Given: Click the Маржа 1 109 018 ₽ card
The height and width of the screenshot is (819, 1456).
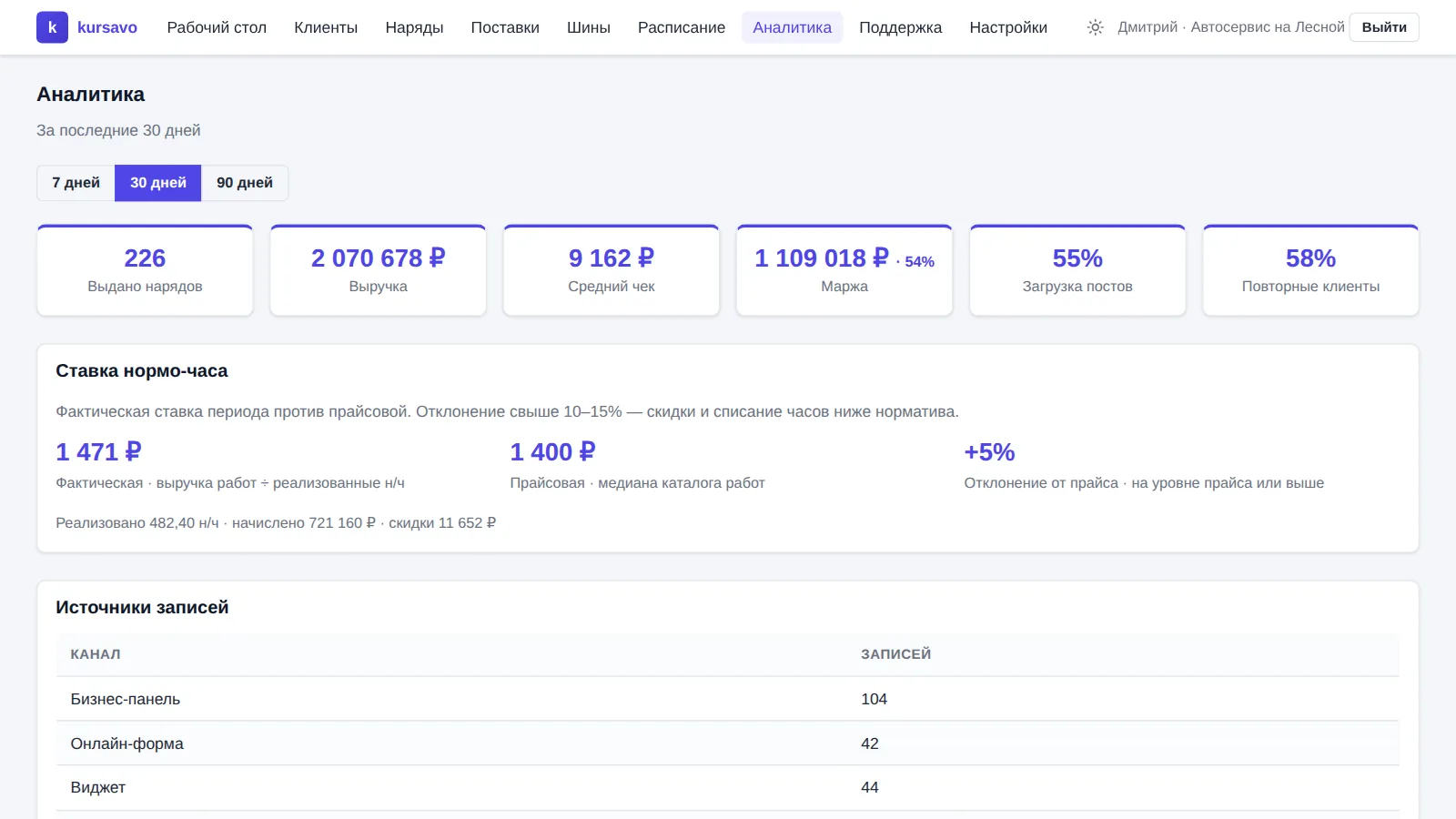Looking at the screenshot, I should point(844,270).
